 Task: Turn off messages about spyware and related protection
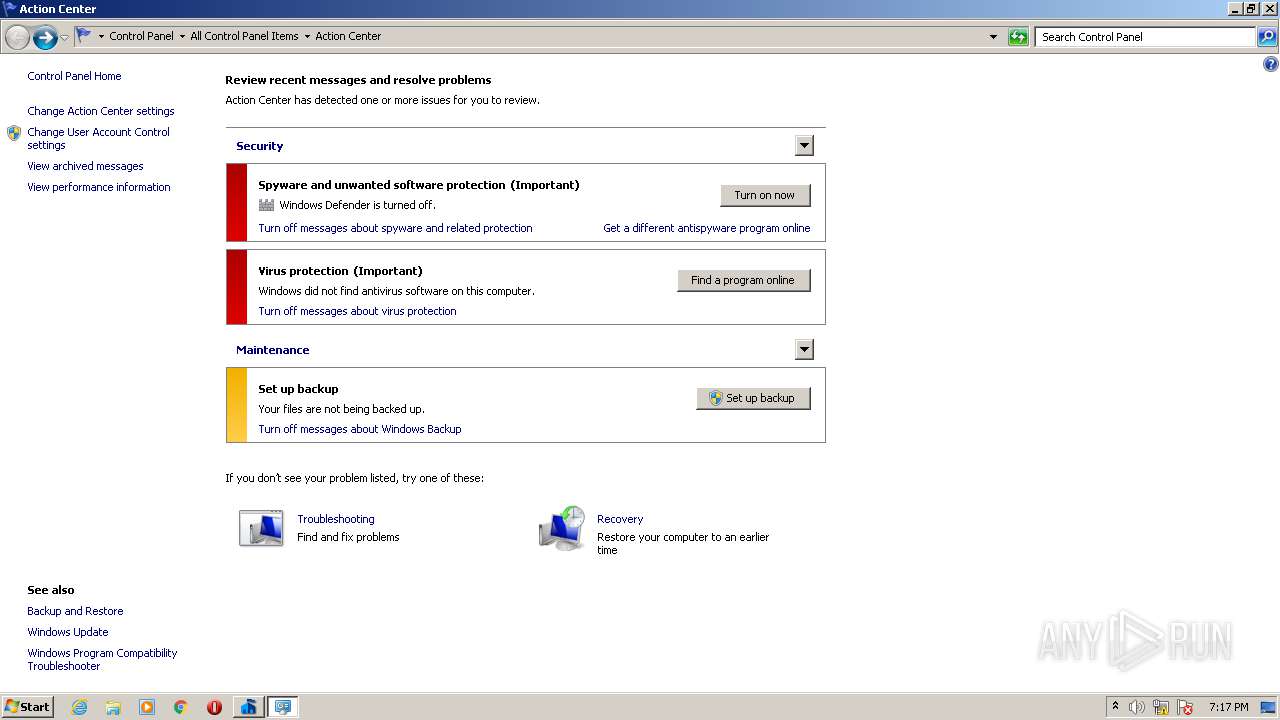click(x=395, y=228)
